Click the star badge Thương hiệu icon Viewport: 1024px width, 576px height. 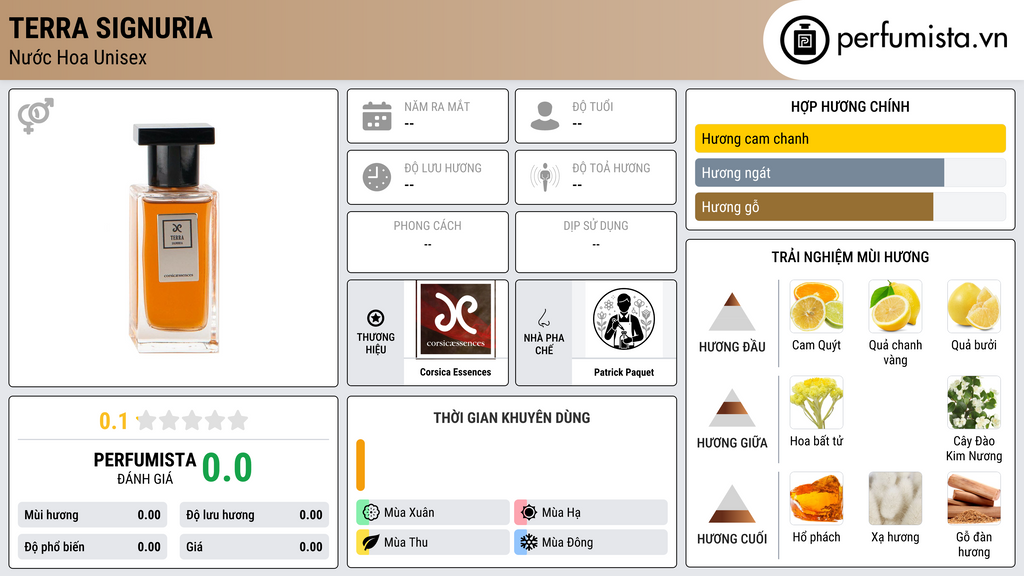coord(376,318)
